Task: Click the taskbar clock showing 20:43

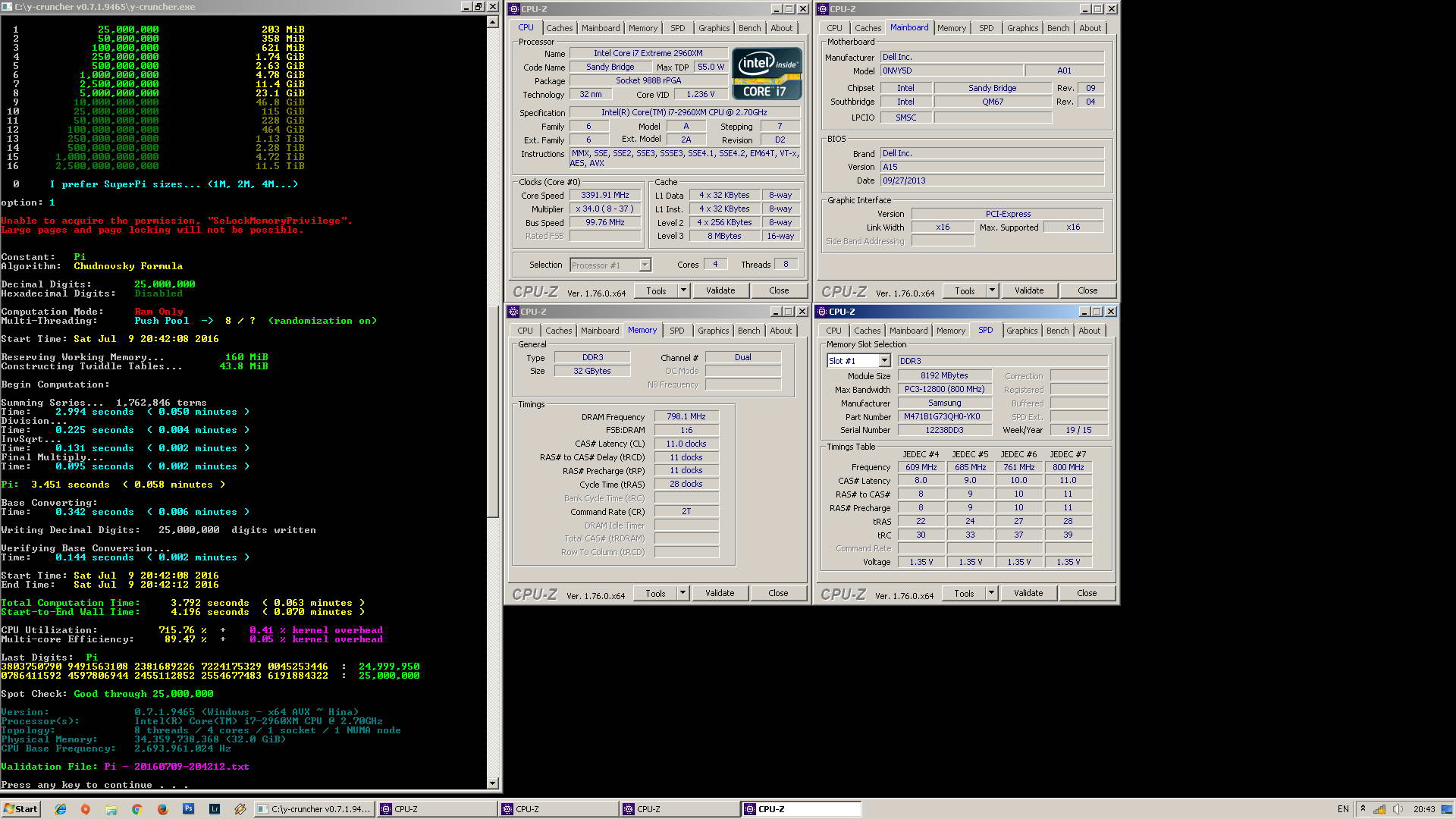Action: pos(1423,809)
